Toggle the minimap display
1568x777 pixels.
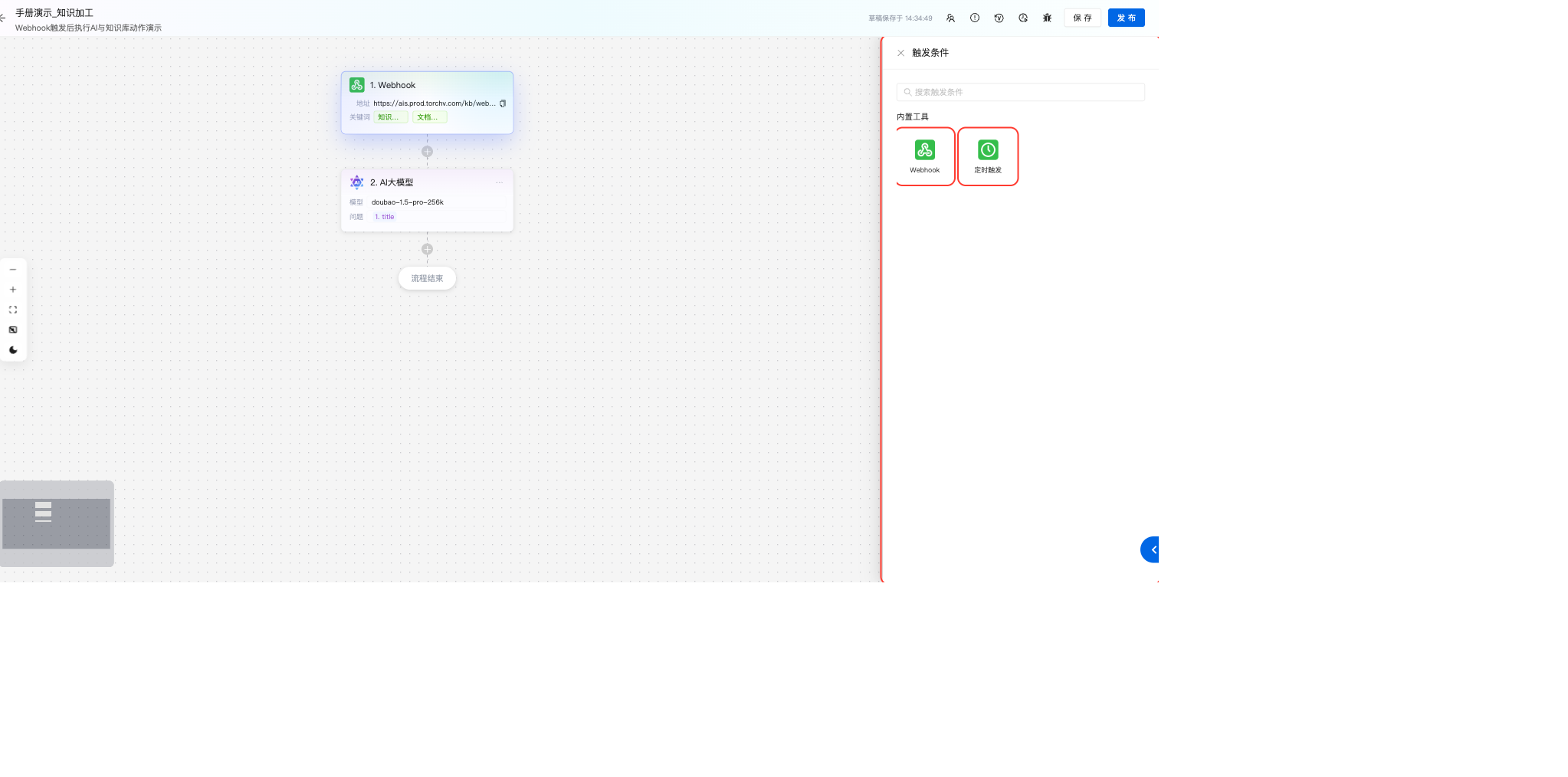[x=13, y=330]
